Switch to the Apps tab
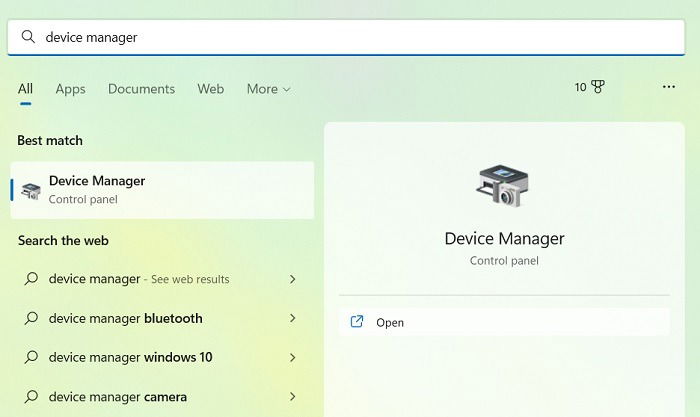The height and width of the screenshot is (417, 700). point(71,89)
